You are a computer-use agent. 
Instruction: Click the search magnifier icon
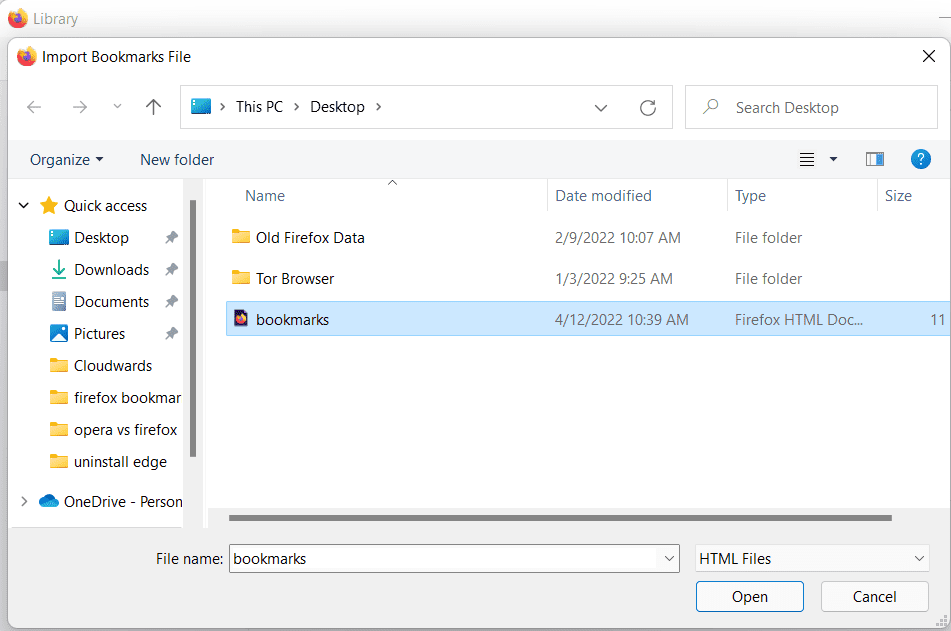710,107
